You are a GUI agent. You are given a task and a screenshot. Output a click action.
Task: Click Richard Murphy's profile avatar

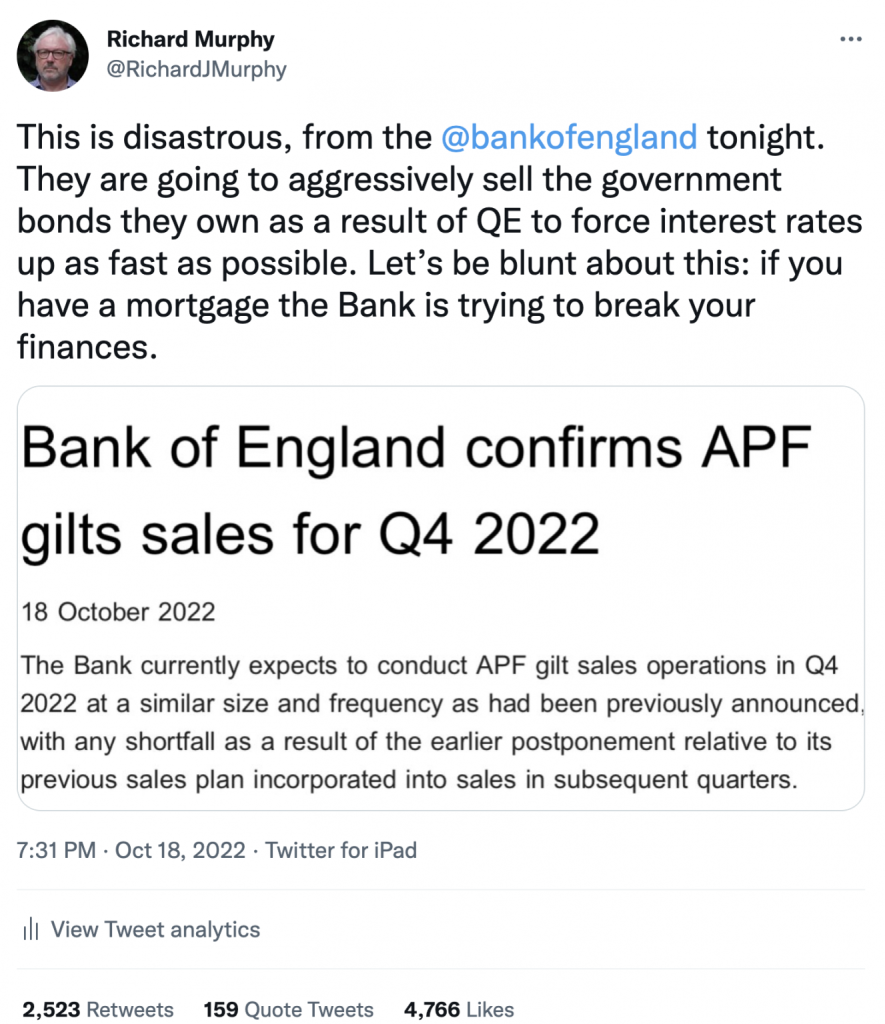[x=52, y=55]
